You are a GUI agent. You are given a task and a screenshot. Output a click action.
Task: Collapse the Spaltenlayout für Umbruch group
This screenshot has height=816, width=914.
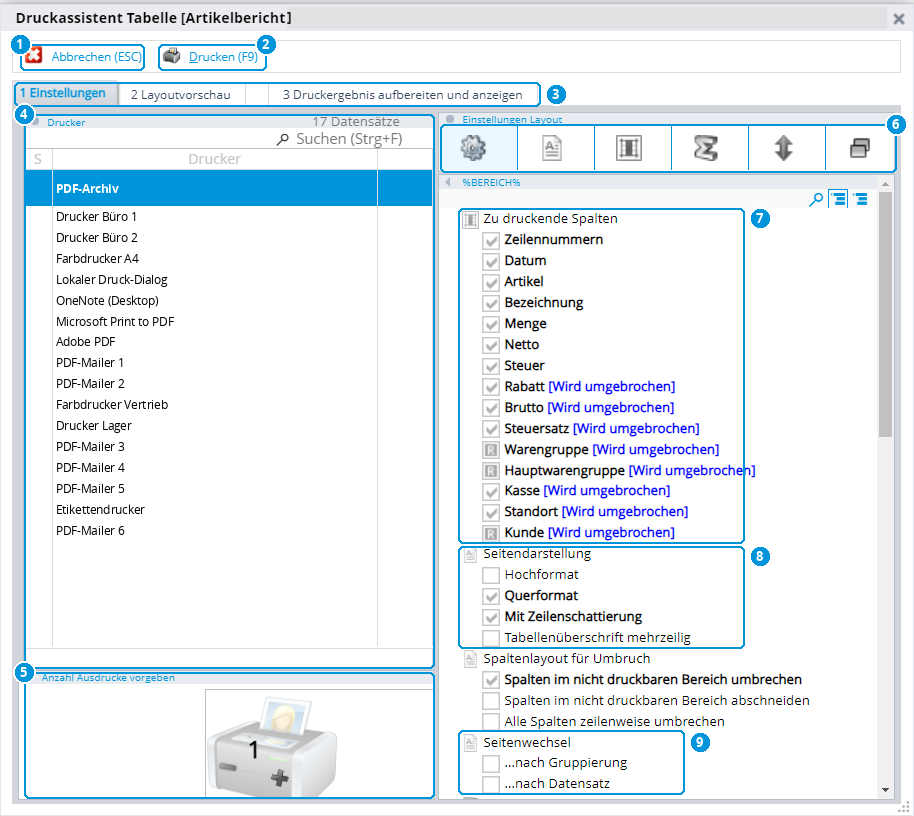pos(470,659)
